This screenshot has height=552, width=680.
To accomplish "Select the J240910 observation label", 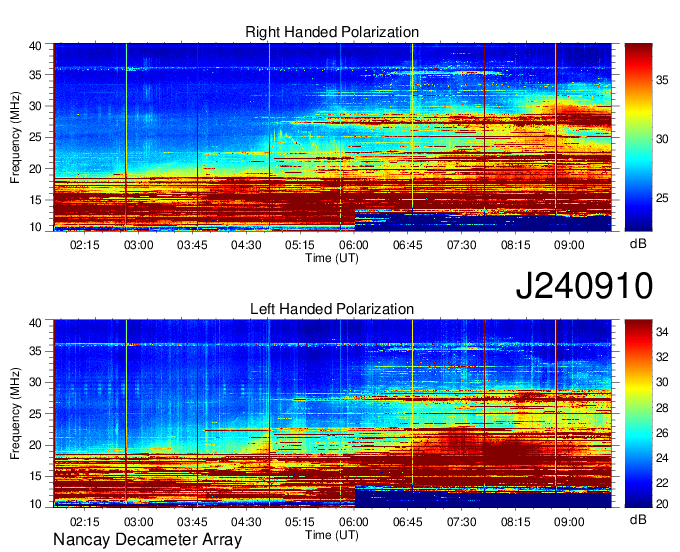I will pyautogui.click(x=584, y=286).
